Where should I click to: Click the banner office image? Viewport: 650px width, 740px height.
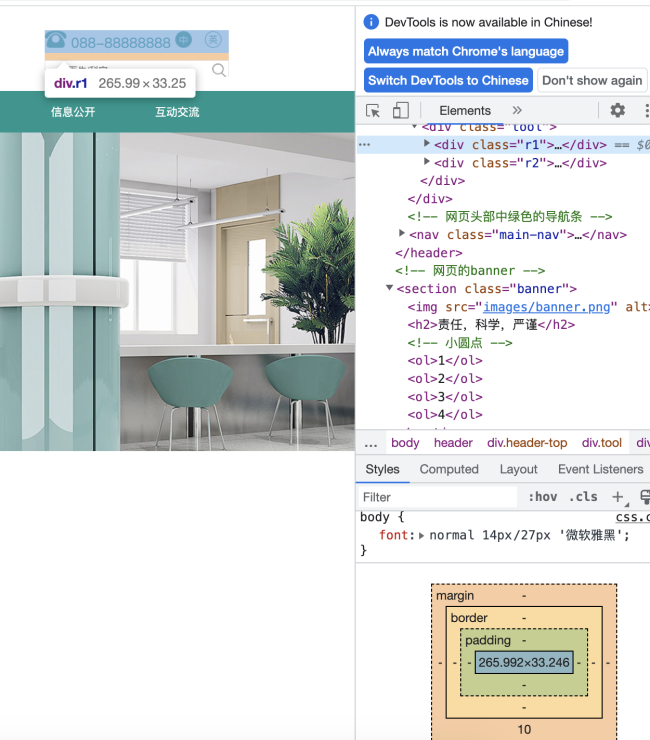177,292
